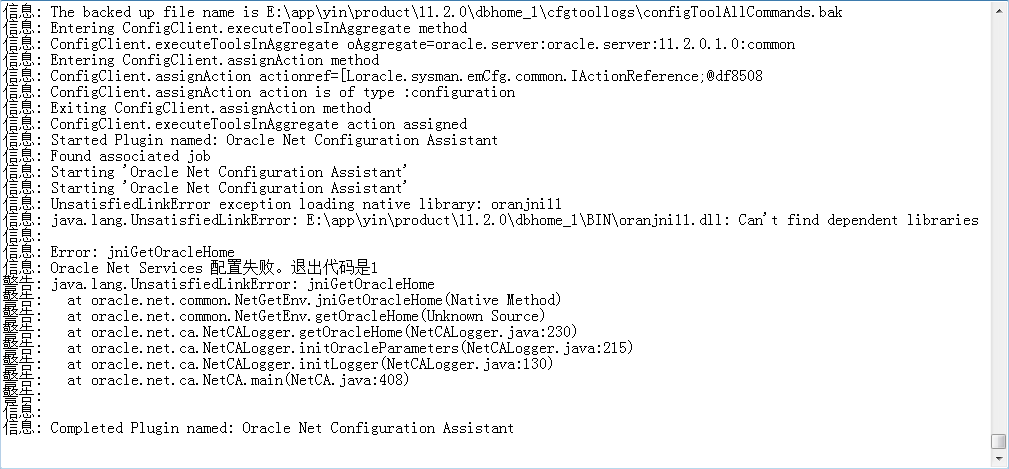Click the vertical scrollbar thumb
The image size is (1009, 469).
pyautogui.click(x=998, y=441)
